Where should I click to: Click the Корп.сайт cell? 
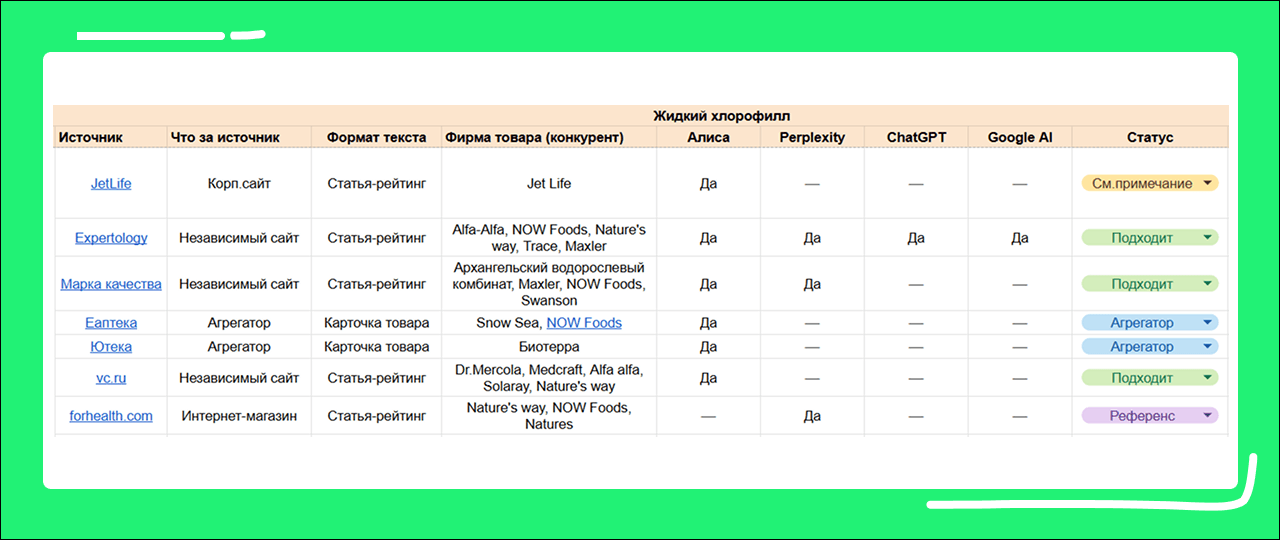click(239, 184)
